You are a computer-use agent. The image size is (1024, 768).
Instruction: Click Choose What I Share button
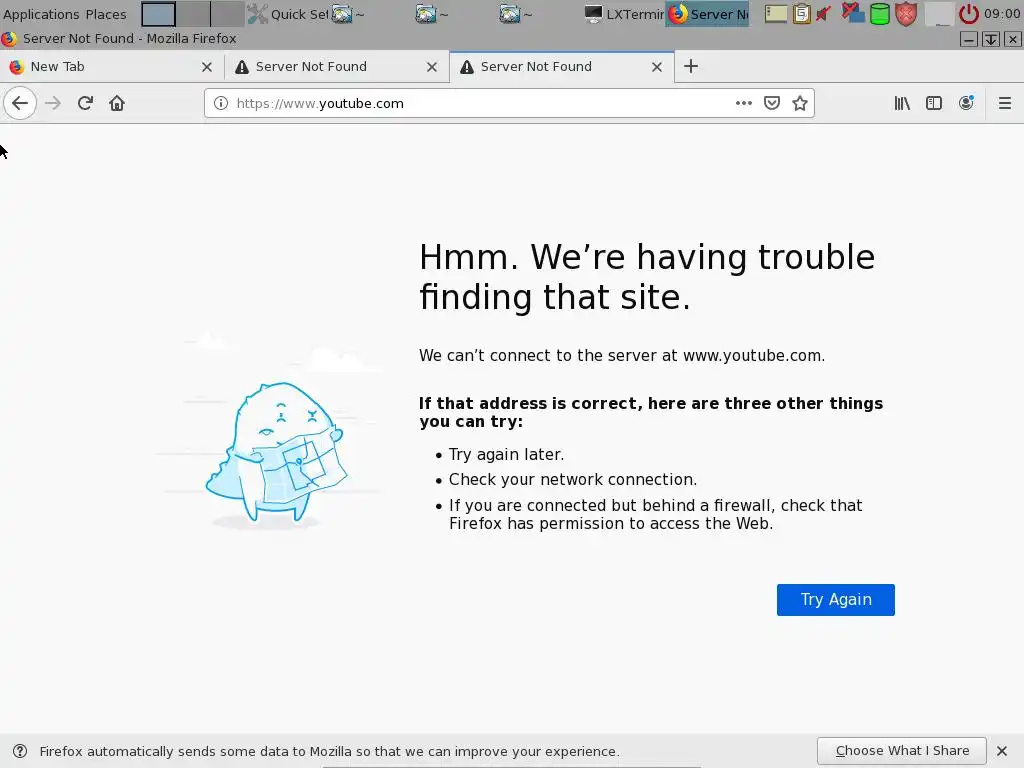pos(901,750)
